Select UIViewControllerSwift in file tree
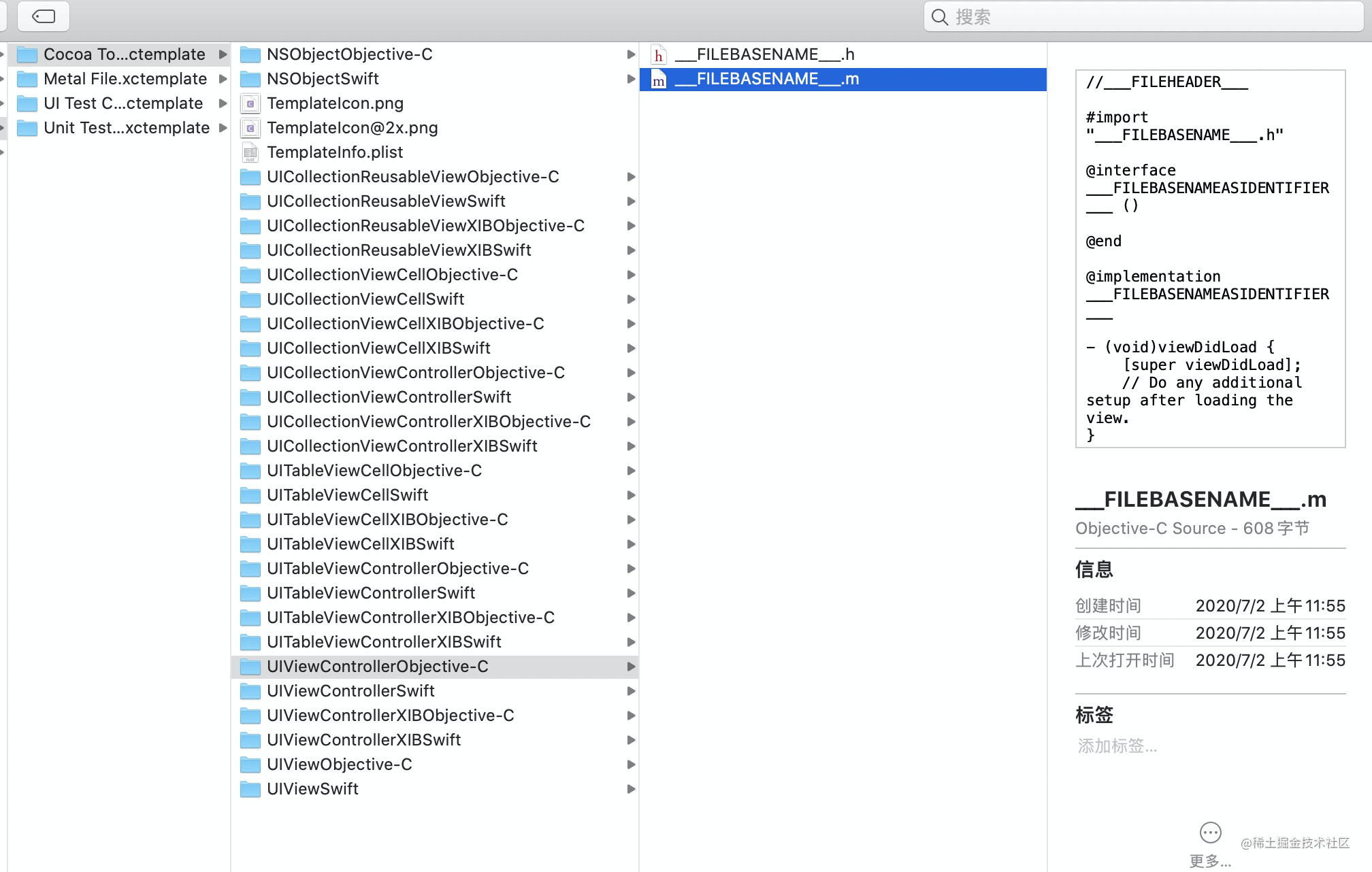 [x=350, y=691]
